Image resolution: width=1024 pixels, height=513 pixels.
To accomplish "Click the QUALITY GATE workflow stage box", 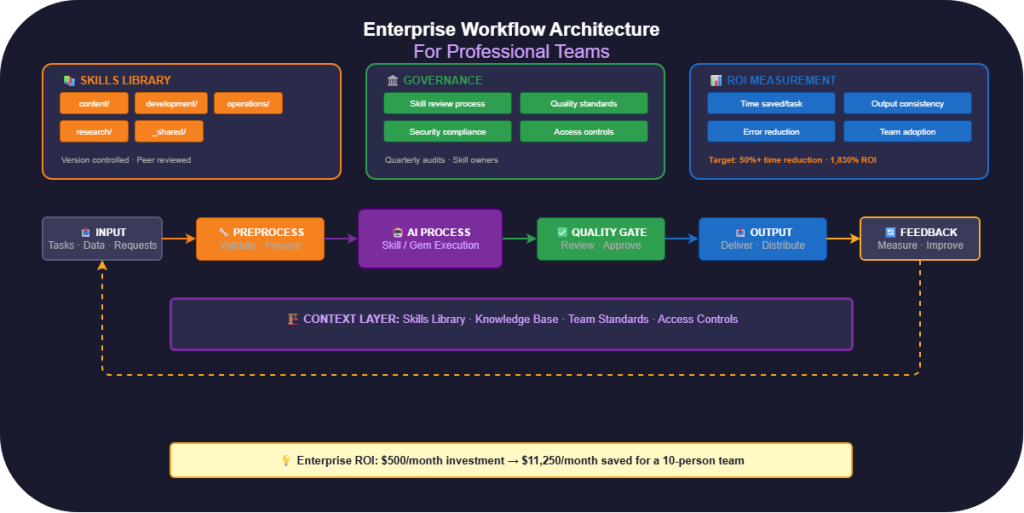I will coord(601,239).
